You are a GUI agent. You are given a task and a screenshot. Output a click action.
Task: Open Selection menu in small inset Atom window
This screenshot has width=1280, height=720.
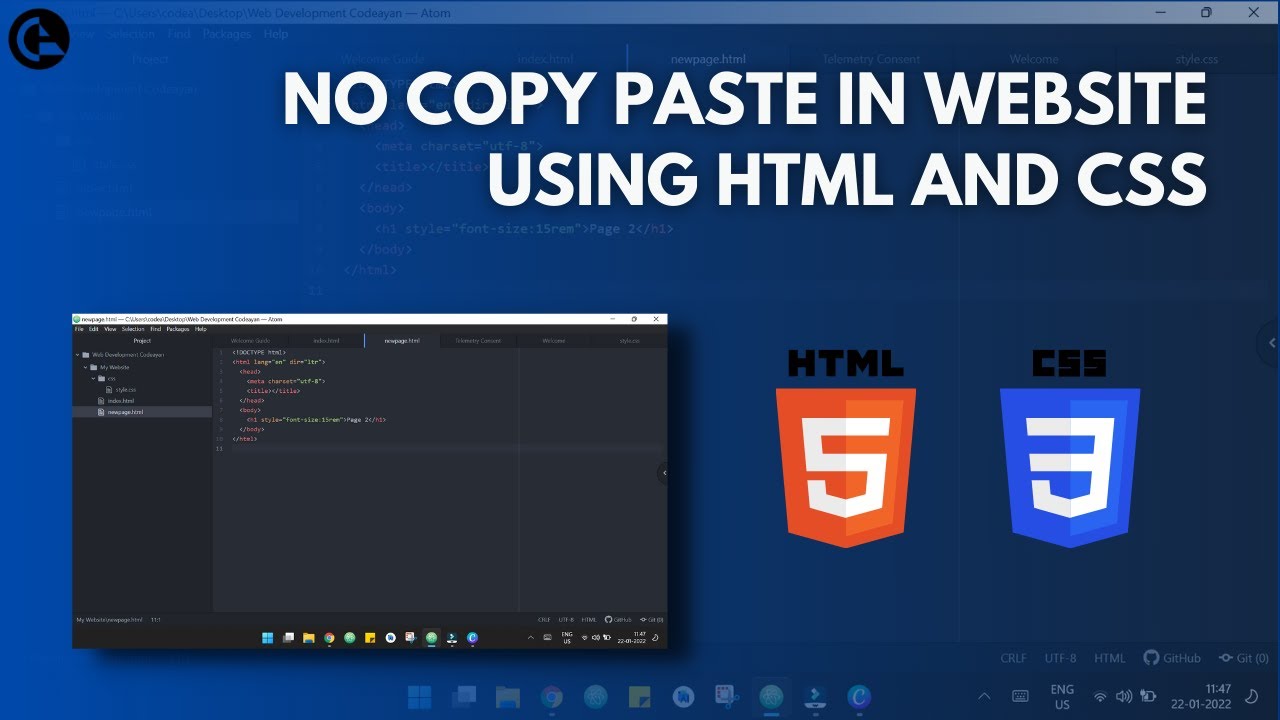pos(133,329)
